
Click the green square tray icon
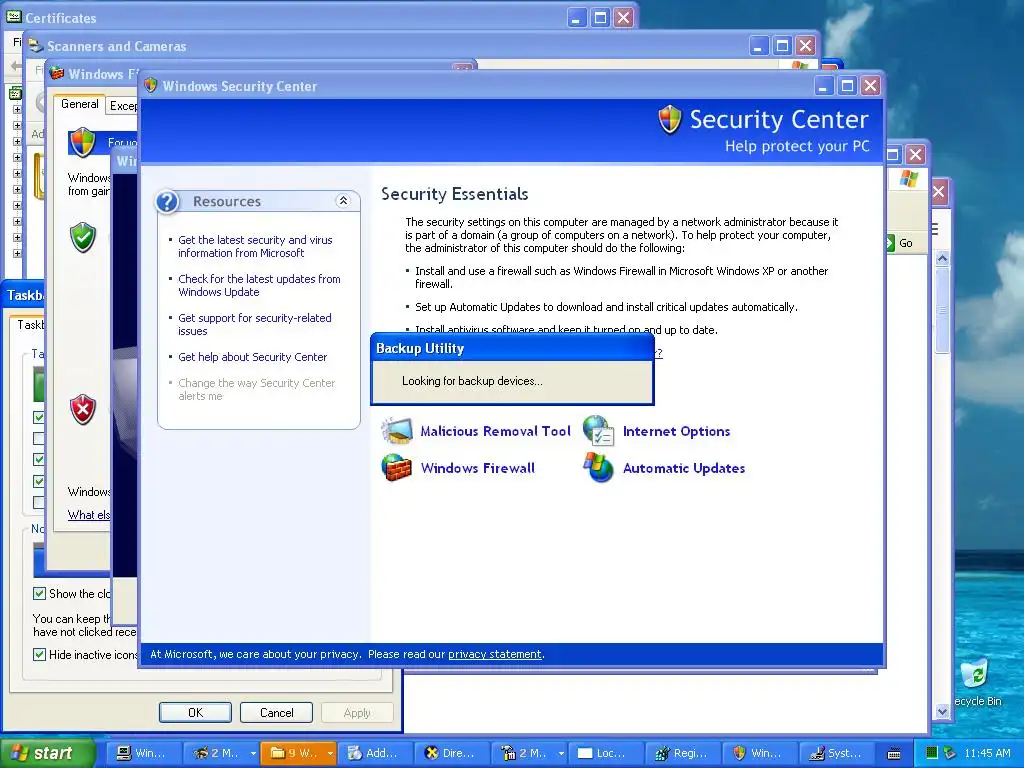pyautogui.click(x=932, y=753)
